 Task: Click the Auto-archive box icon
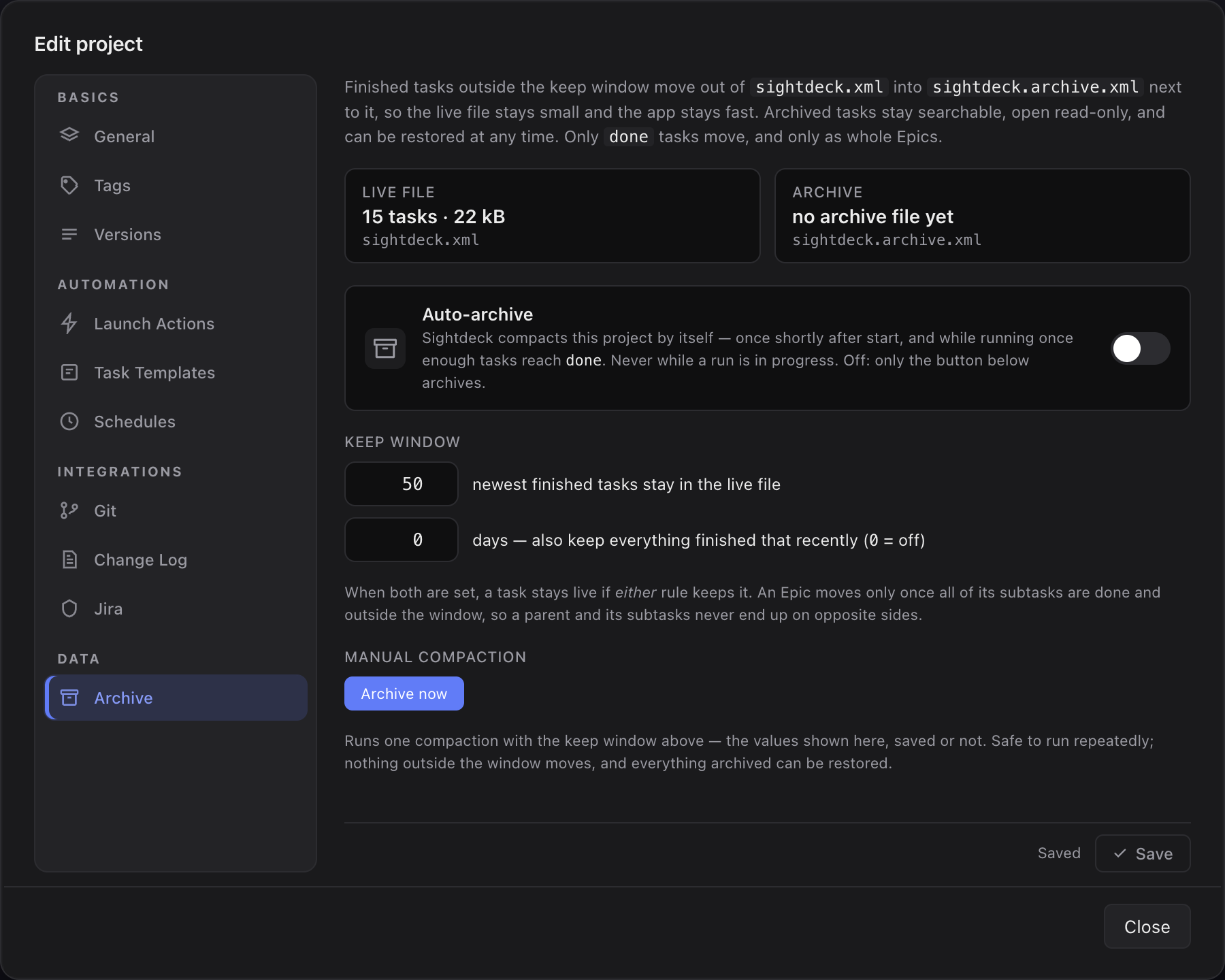coord(385,348)
